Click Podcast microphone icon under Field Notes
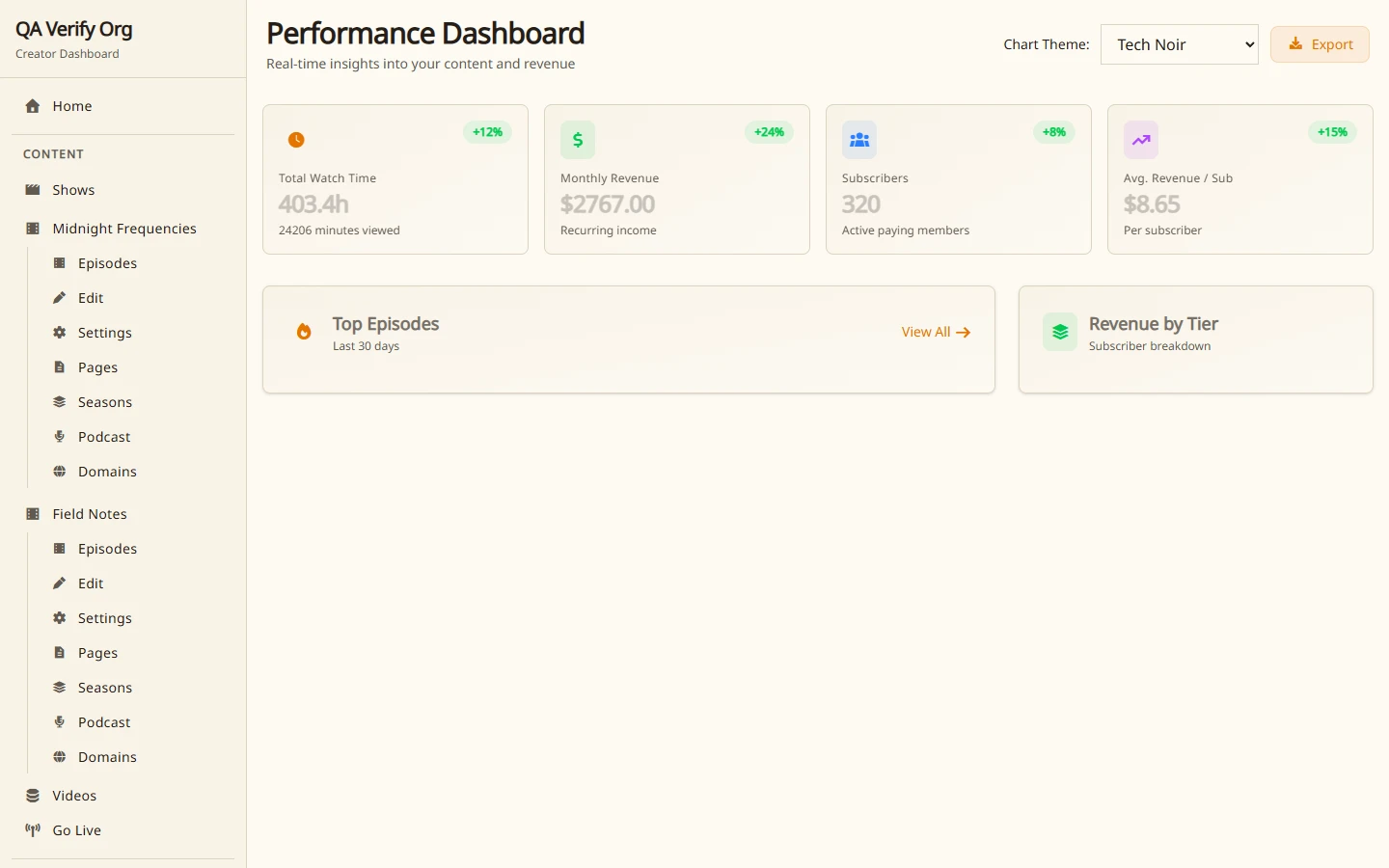This screenshot has height=868, width=1389. (59, 722)
